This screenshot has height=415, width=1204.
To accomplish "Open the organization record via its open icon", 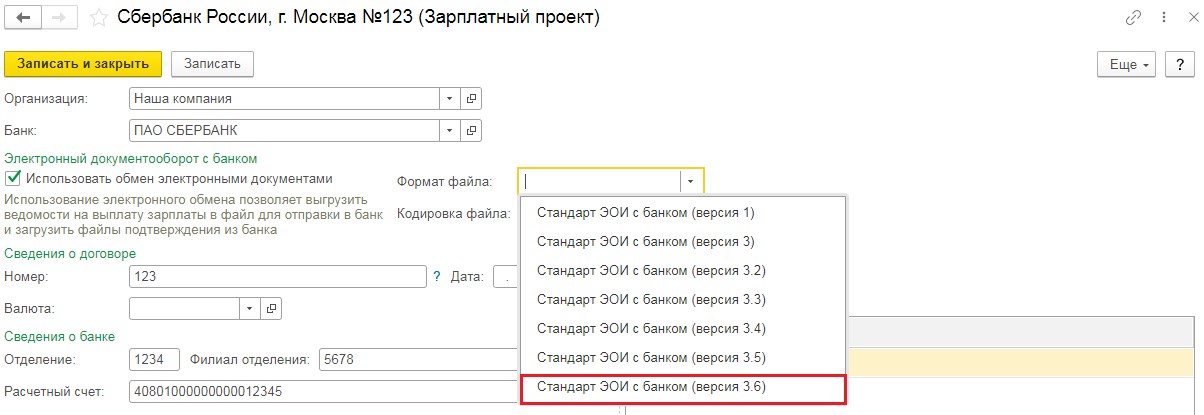I will tap(471, 99).
